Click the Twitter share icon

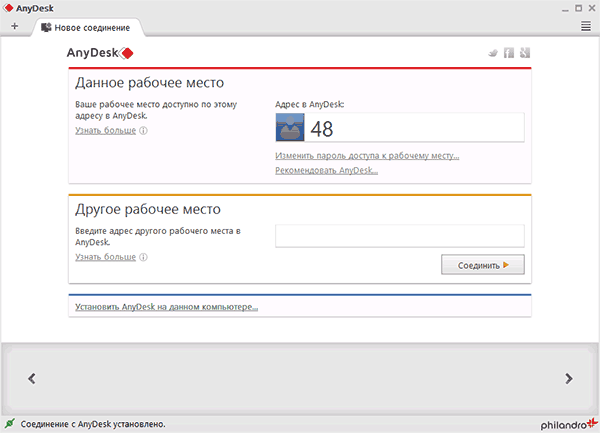tap(493, 53)
